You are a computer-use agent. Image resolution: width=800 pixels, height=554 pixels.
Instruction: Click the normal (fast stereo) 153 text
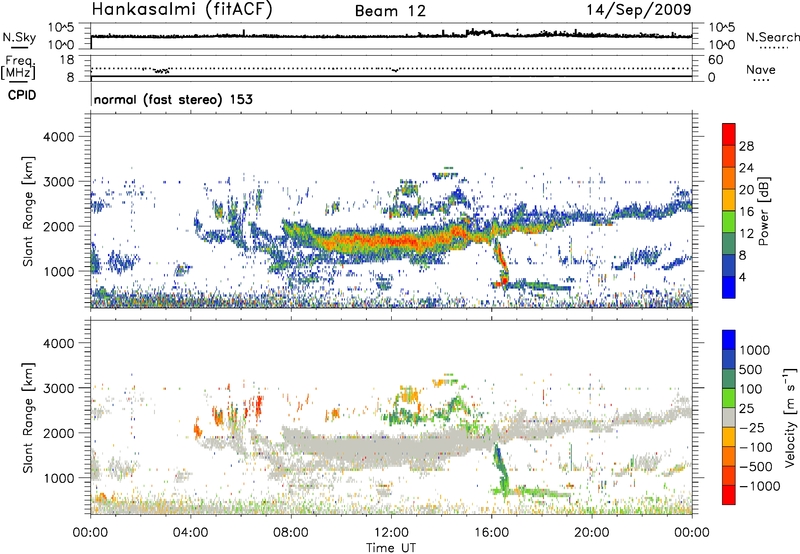(173, 99)
